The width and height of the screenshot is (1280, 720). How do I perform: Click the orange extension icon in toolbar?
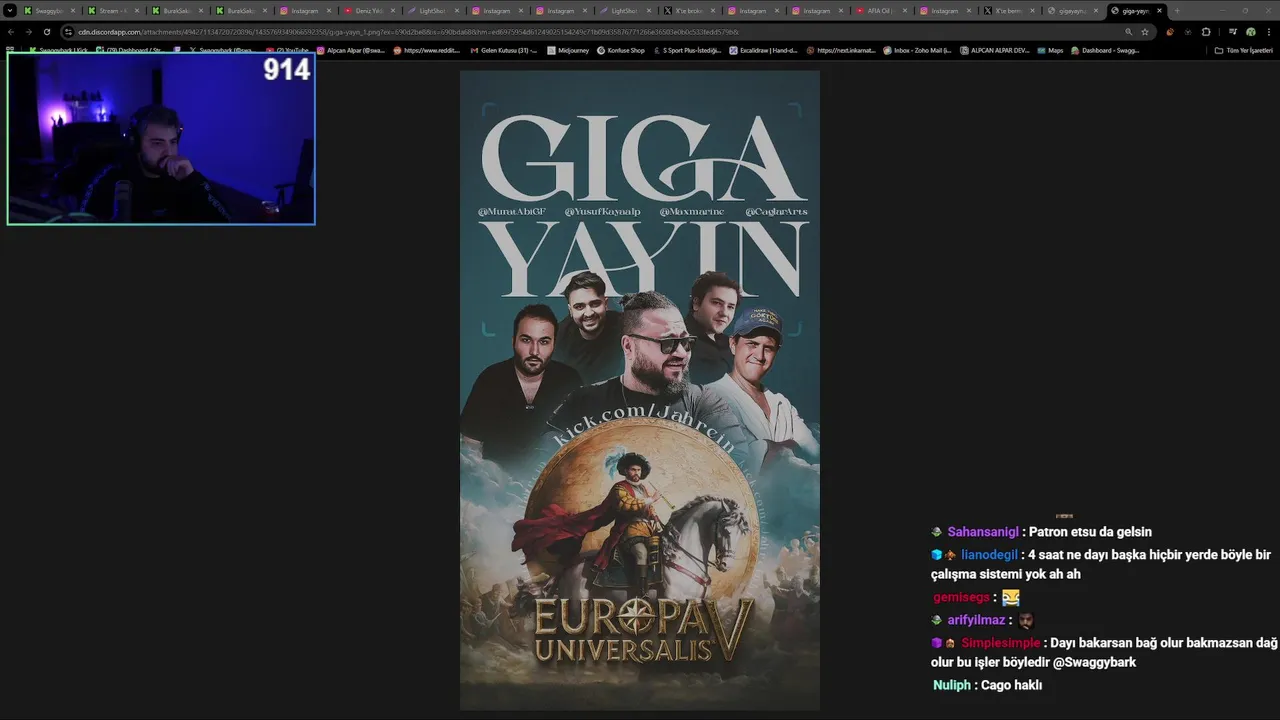click(1170, 31)
